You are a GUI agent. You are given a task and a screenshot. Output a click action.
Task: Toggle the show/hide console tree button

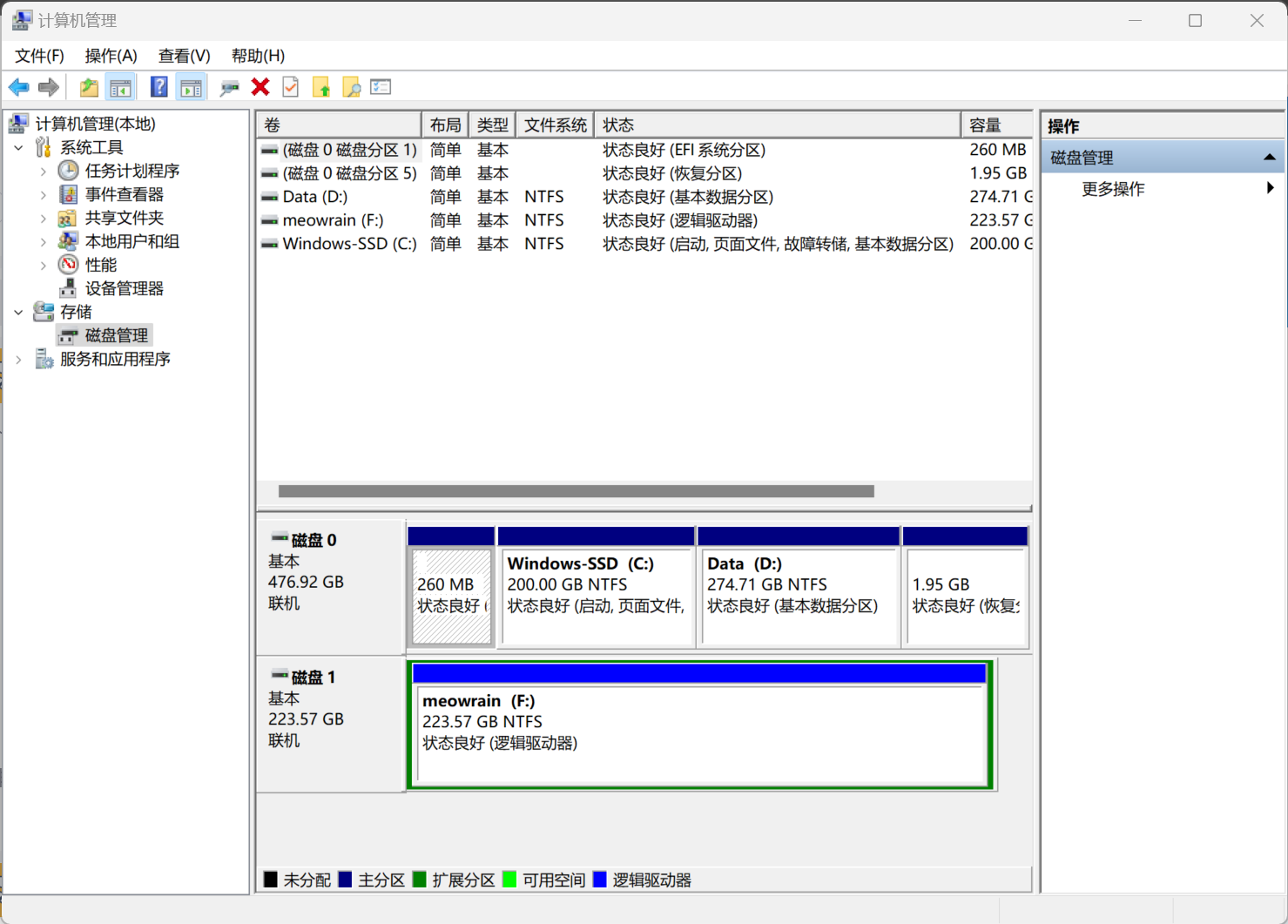tap(121, 87)
